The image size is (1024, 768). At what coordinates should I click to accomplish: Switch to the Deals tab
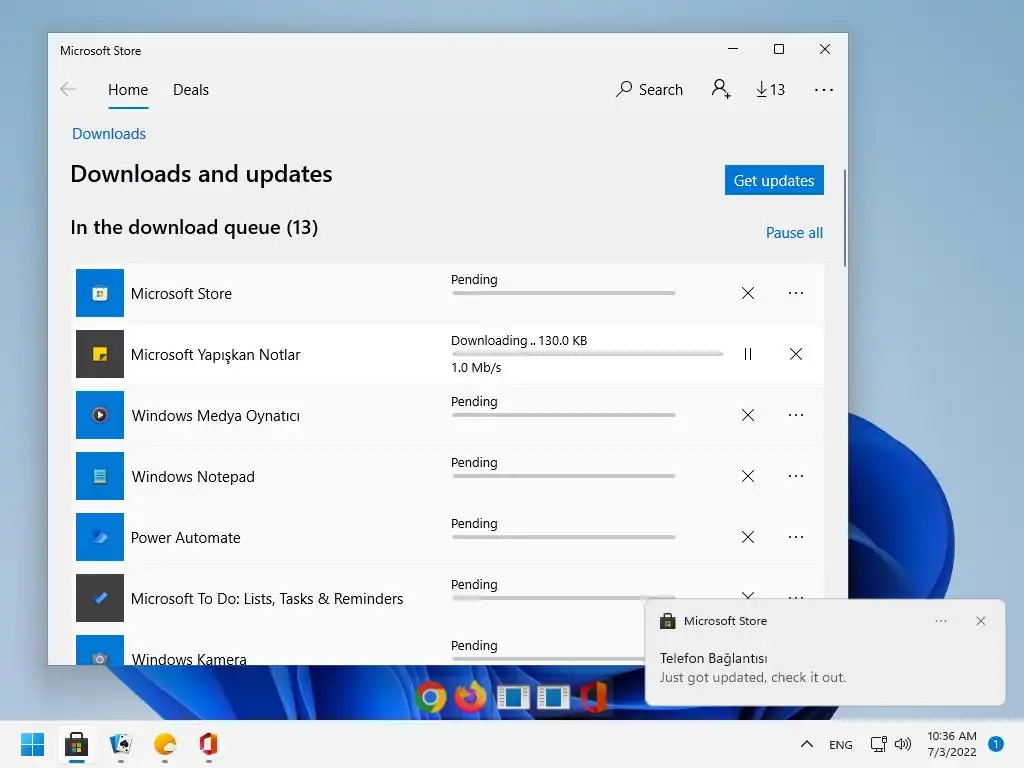[191, 90]
